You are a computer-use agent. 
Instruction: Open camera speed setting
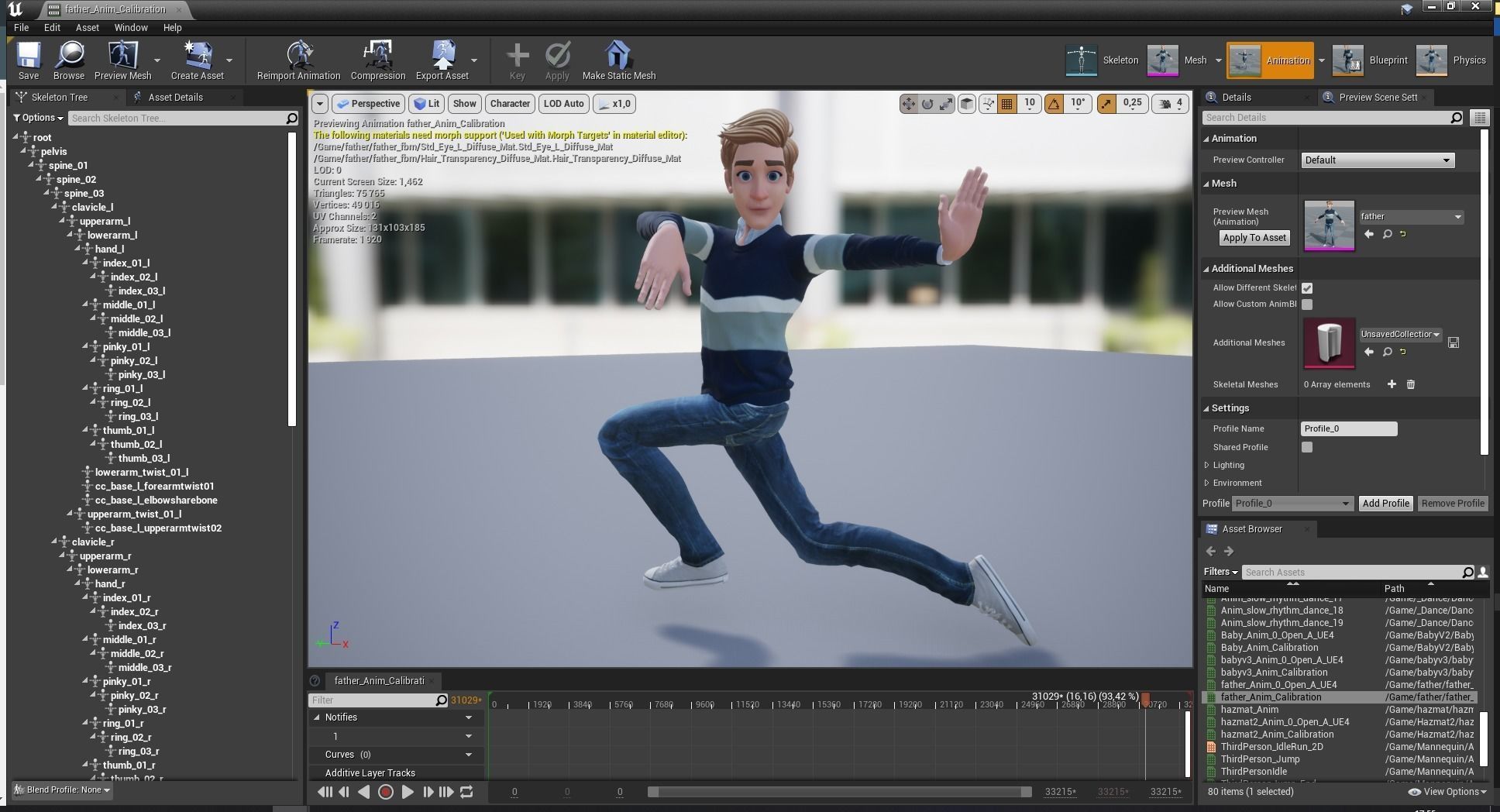point(1171,103)
